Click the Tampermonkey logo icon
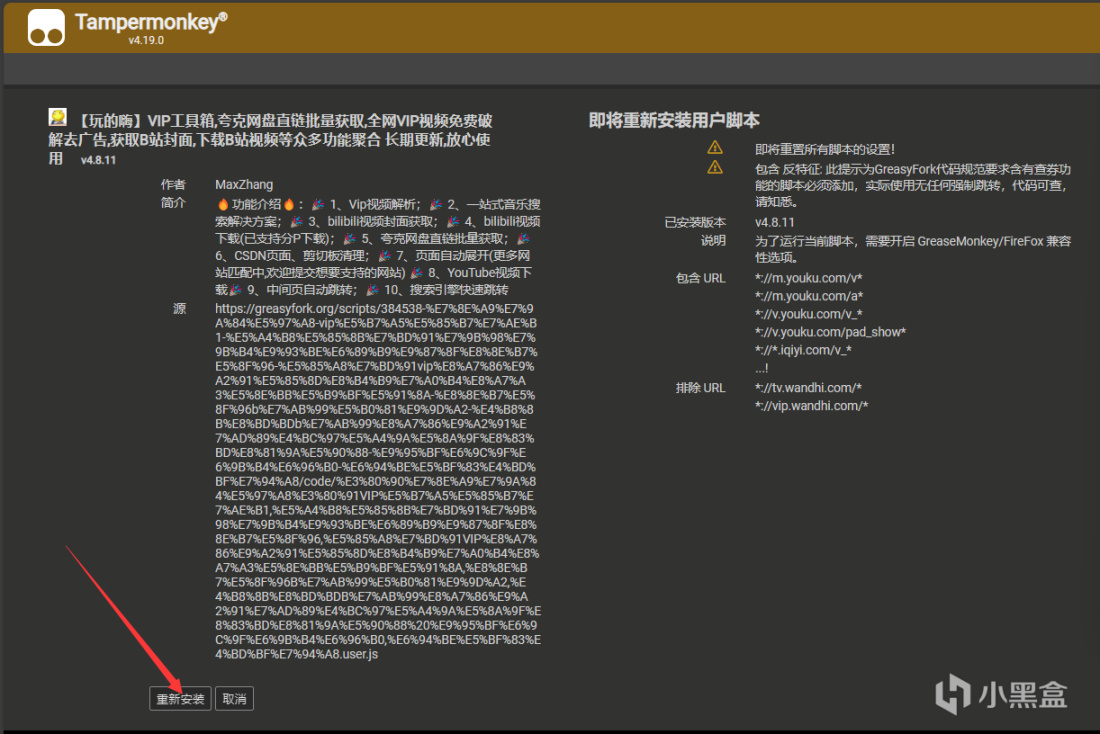The width and height of the screenshot is (1100, 734). point(46,27)
